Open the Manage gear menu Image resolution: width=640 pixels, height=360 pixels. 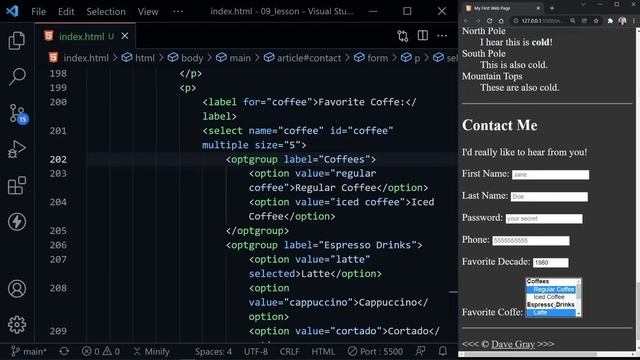[17, 324]
